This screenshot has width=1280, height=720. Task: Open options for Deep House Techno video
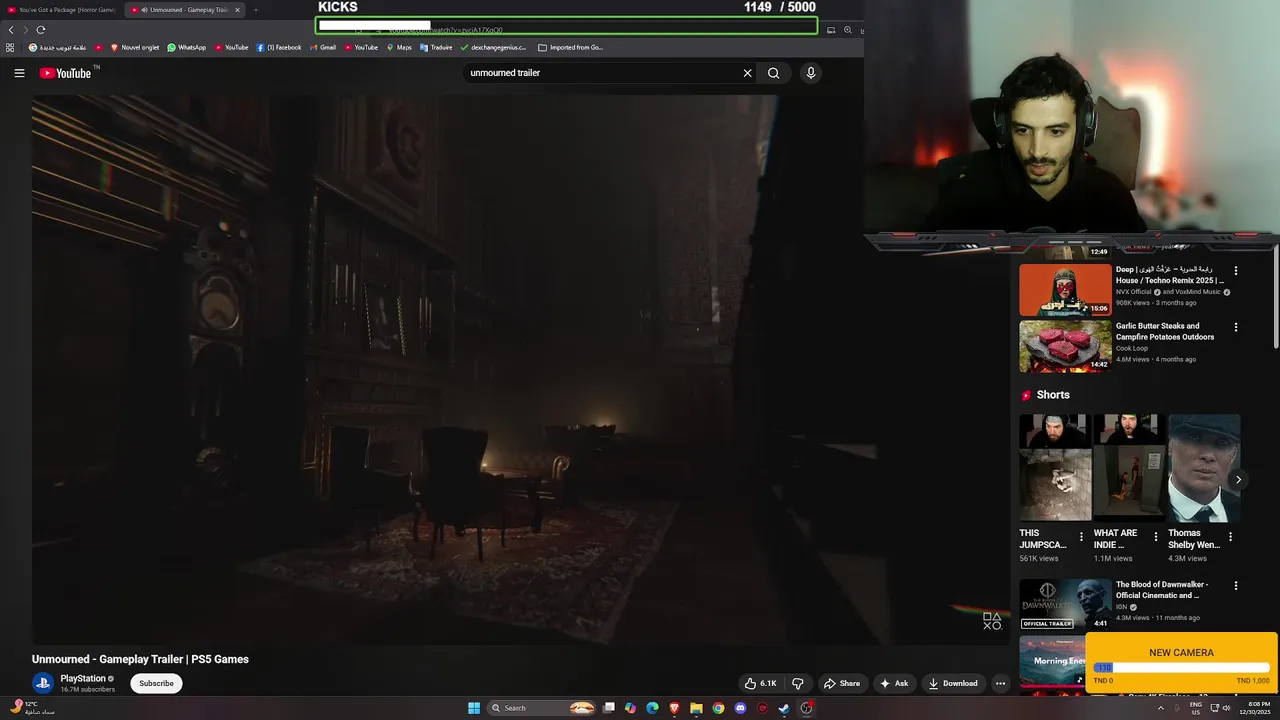pos(1236,271)
